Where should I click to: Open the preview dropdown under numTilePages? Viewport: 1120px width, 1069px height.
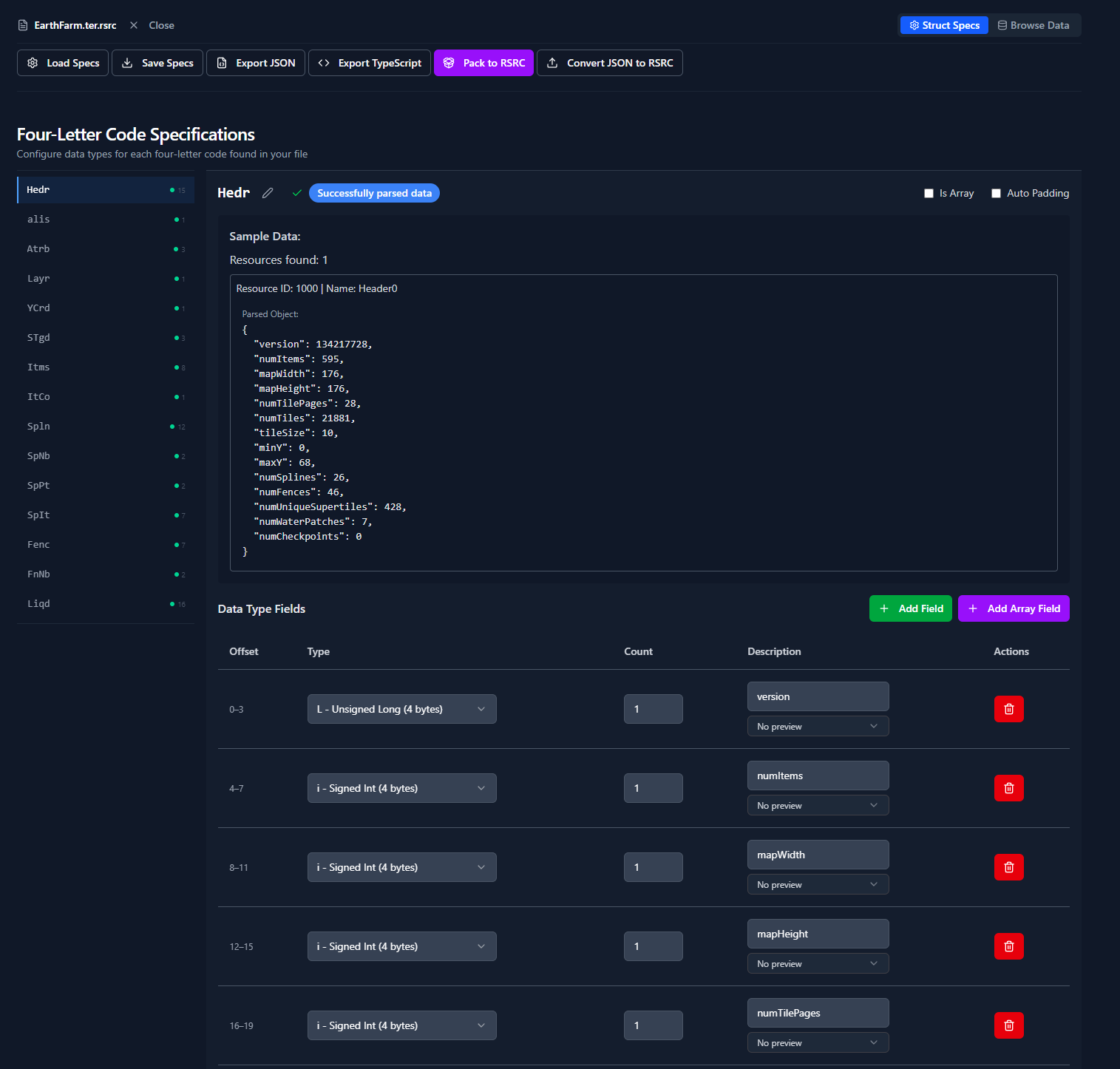(818, 1042)
